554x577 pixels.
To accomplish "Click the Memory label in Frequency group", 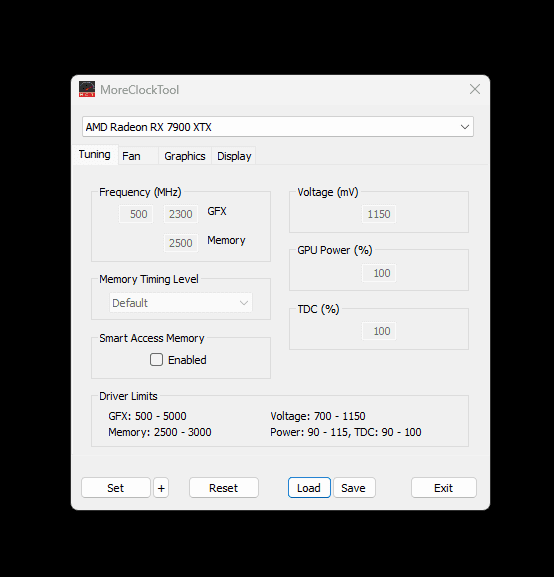I will tap(226, 240).
